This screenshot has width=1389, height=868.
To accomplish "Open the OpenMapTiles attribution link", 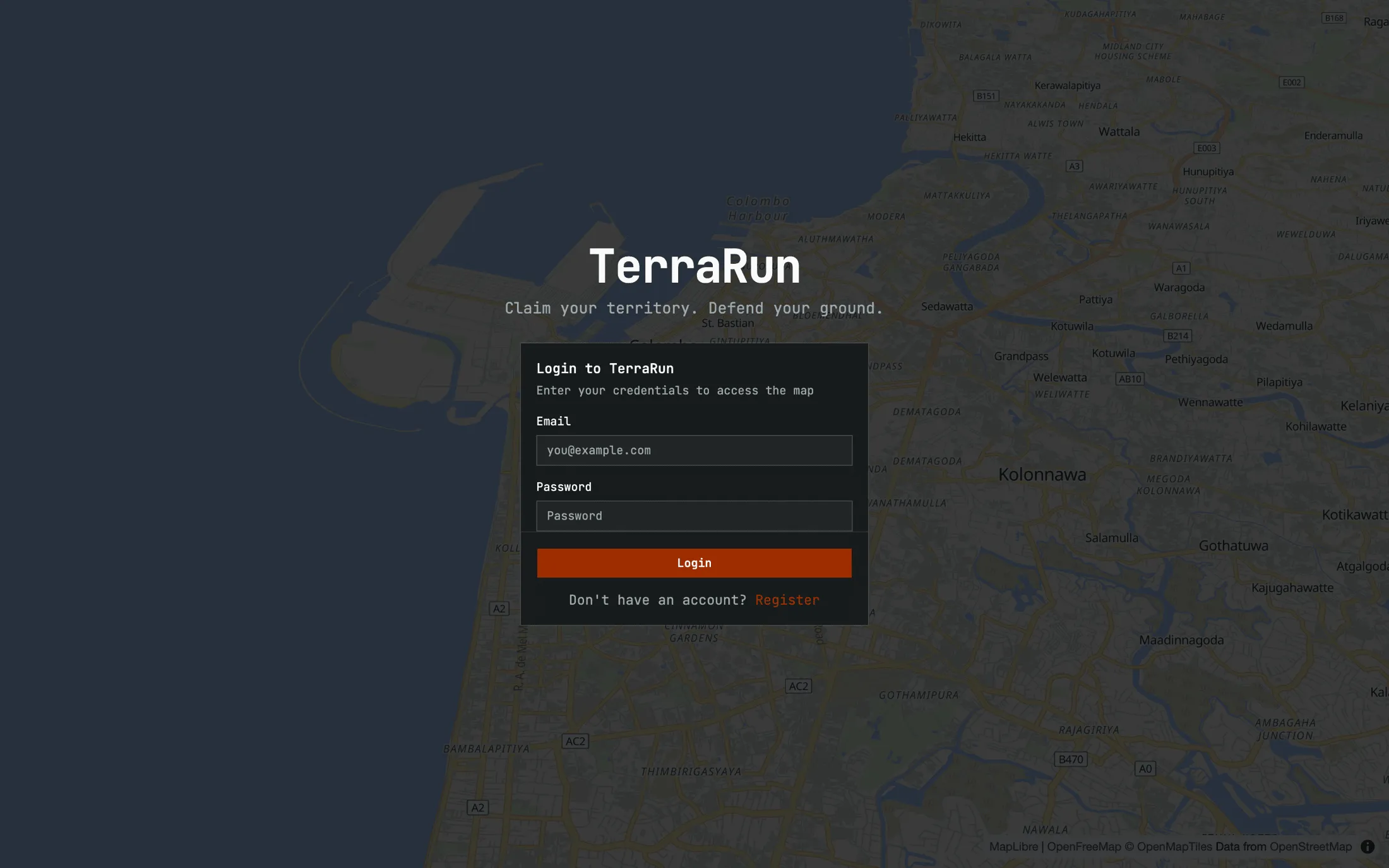I will click(1168, 847).
